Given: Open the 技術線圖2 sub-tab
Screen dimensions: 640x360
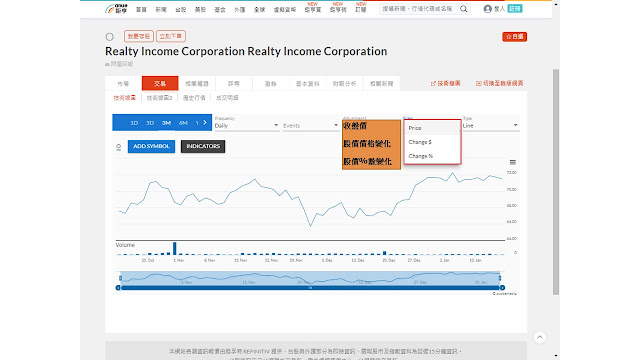Looking at the screenshot, I should tap(159, 98).
